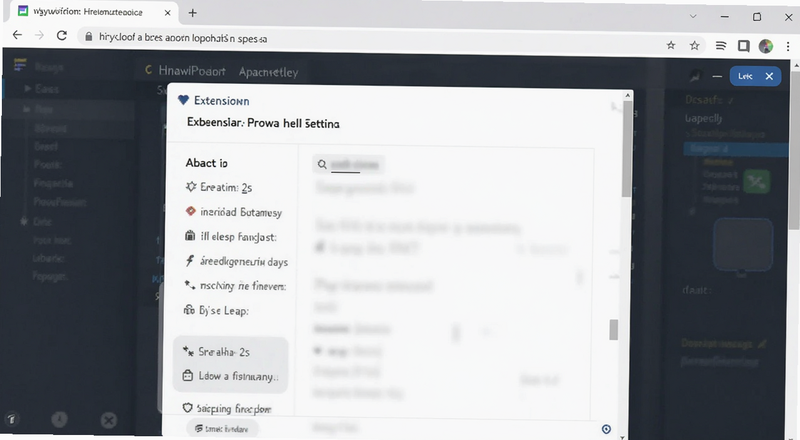The image size is (800, 440).
Task: Open a new browser tab
Action: pyautogui.click(x=192, y=13)
